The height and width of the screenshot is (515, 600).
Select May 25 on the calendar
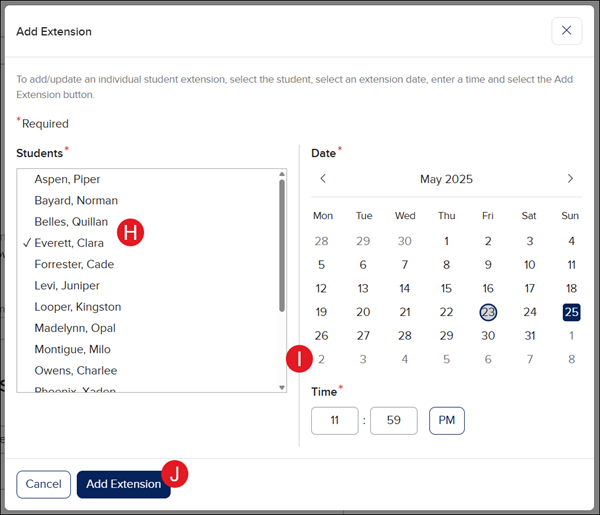571,312
